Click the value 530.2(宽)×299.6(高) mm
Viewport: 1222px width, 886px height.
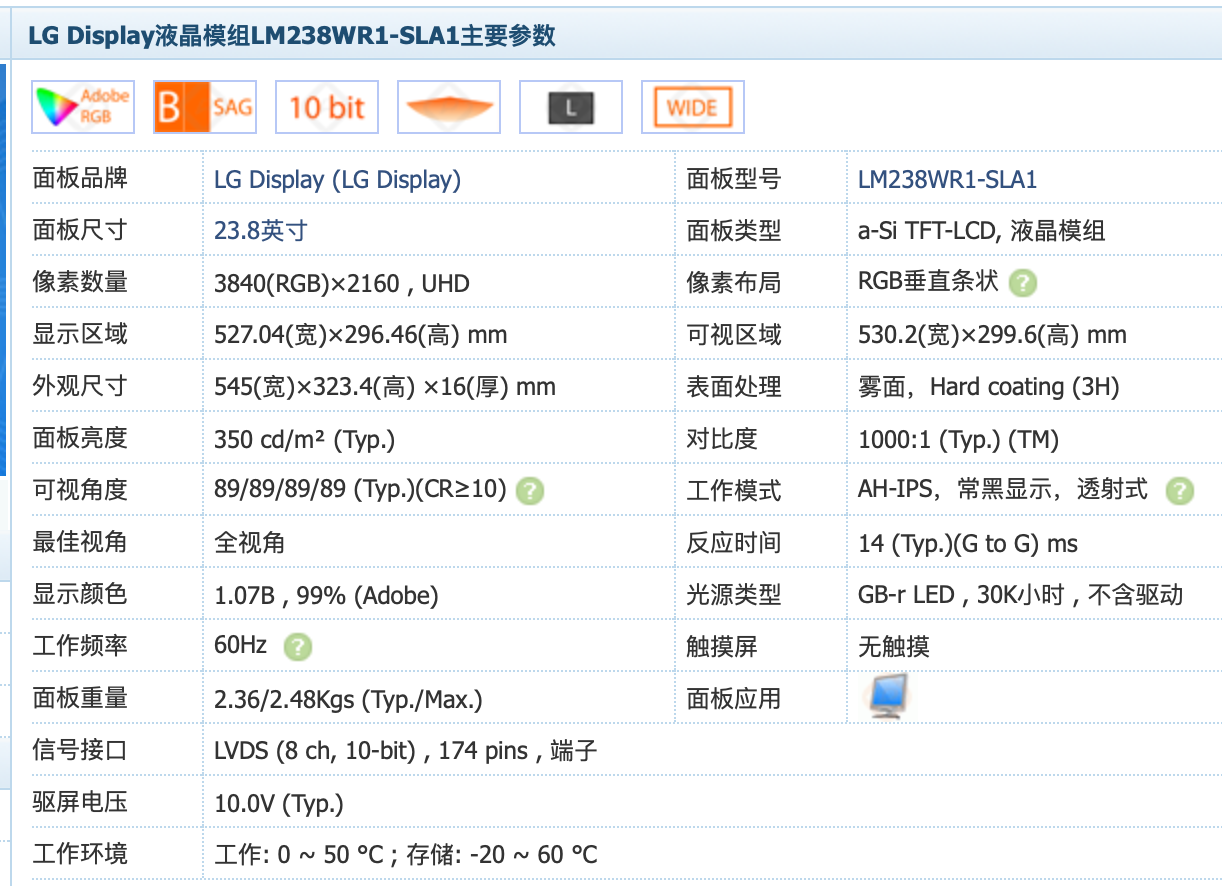[993, 335]
